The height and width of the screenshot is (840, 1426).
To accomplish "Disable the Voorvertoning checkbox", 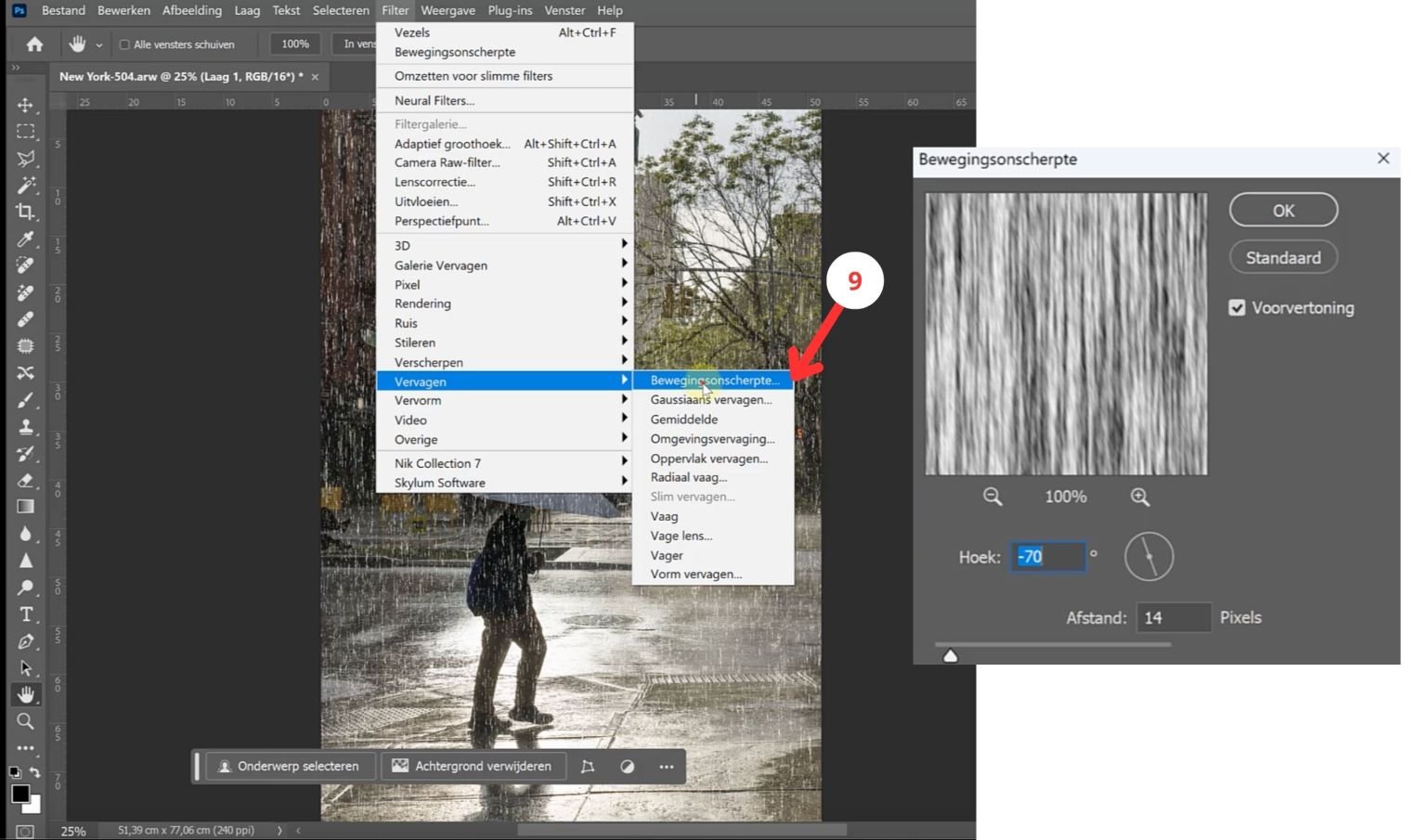I will [x=1238, y=307].
